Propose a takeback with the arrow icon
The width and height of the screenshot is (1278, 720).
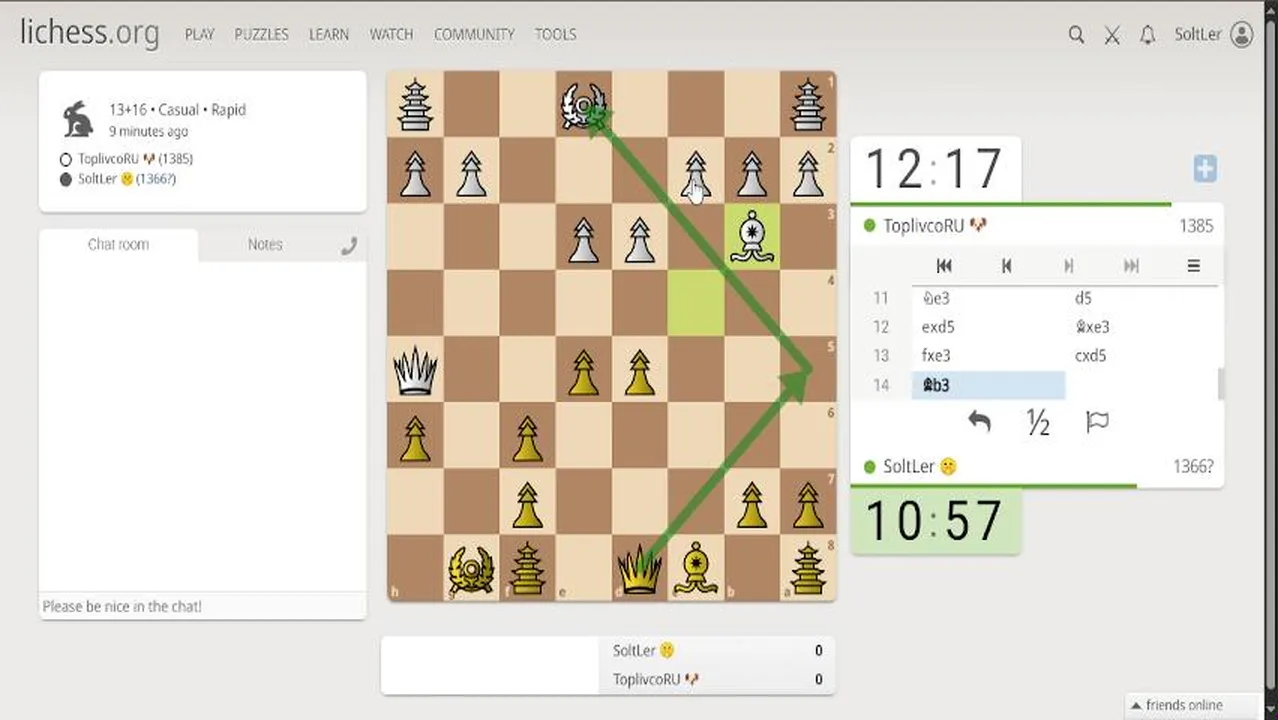point(979,422)
